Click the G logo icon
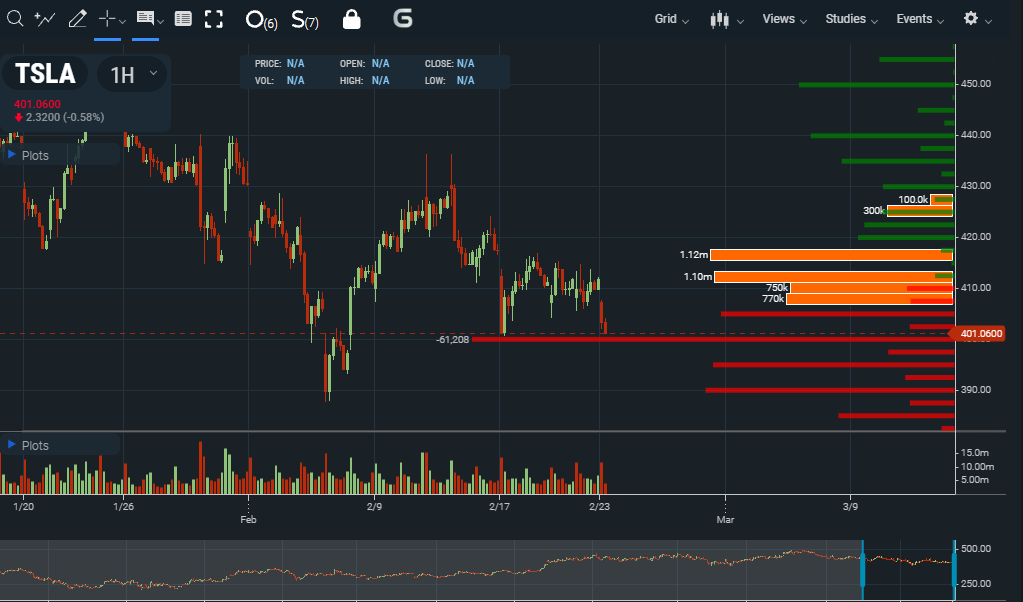1023x602 pixels. [403, 18]
